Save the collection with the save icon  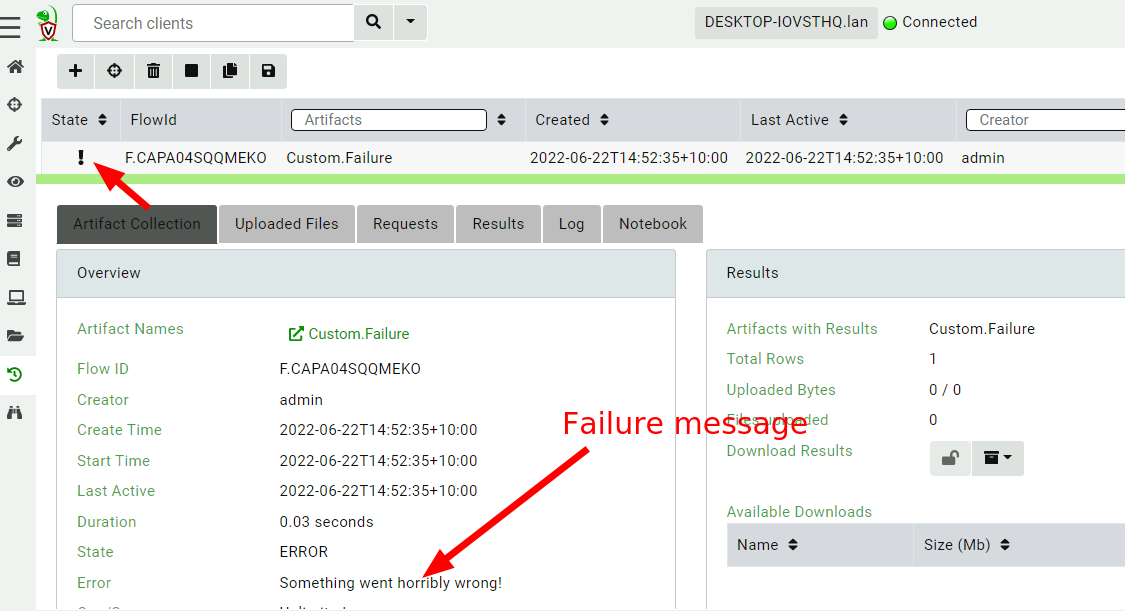point(267,71)
